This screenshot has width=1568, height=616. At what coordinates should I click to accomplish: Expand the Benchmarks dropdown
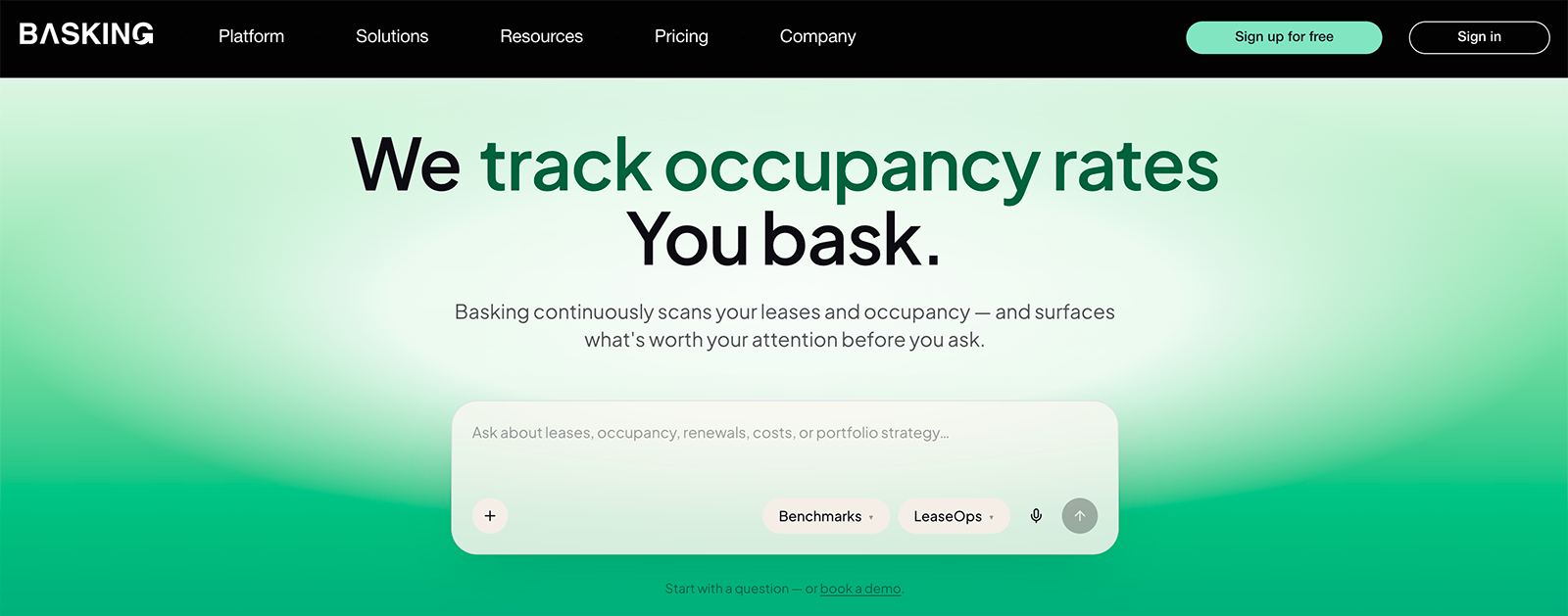point(826,516)
